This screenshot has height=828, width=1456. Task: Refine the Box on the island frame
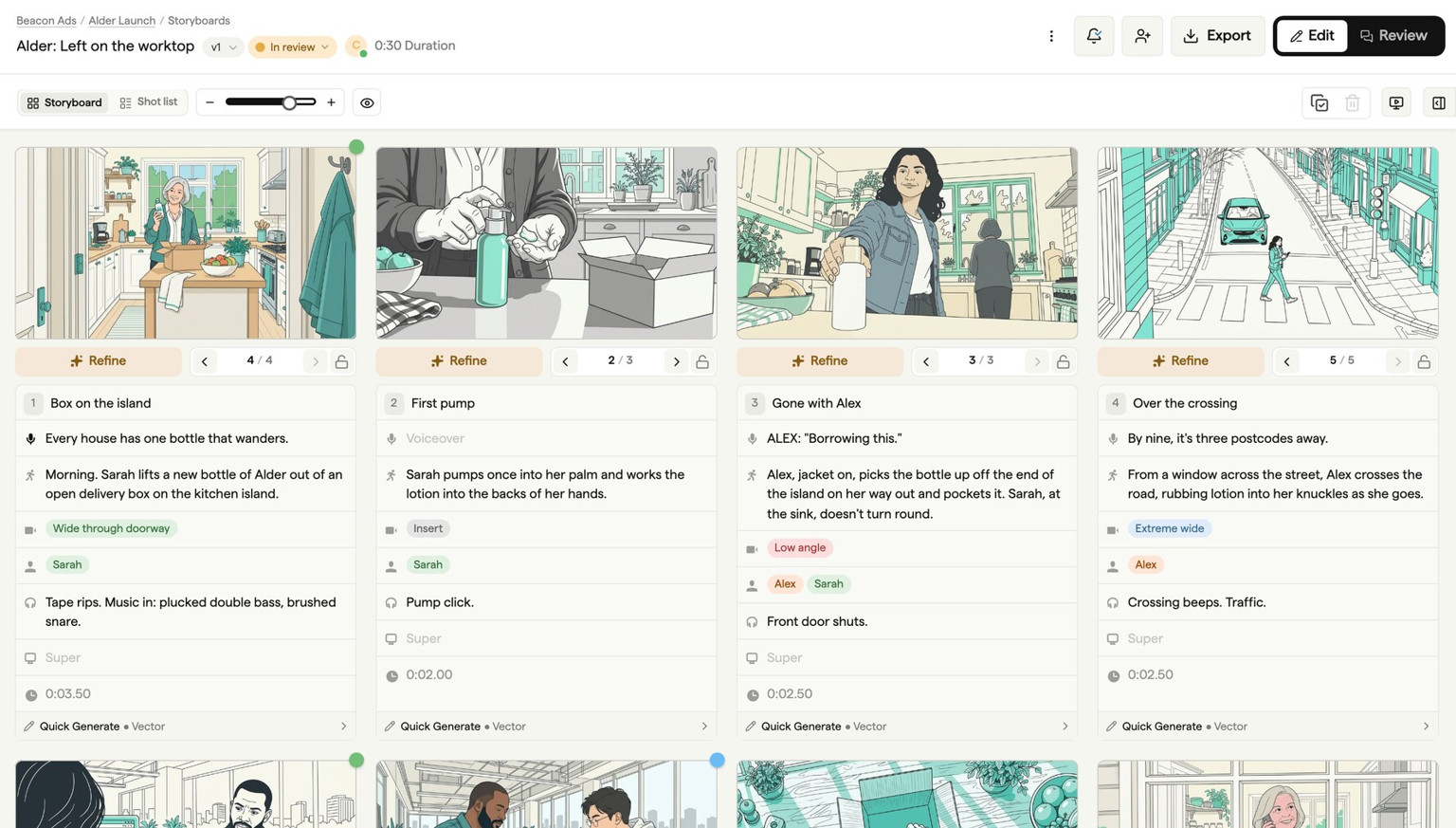tap(99, 361)
